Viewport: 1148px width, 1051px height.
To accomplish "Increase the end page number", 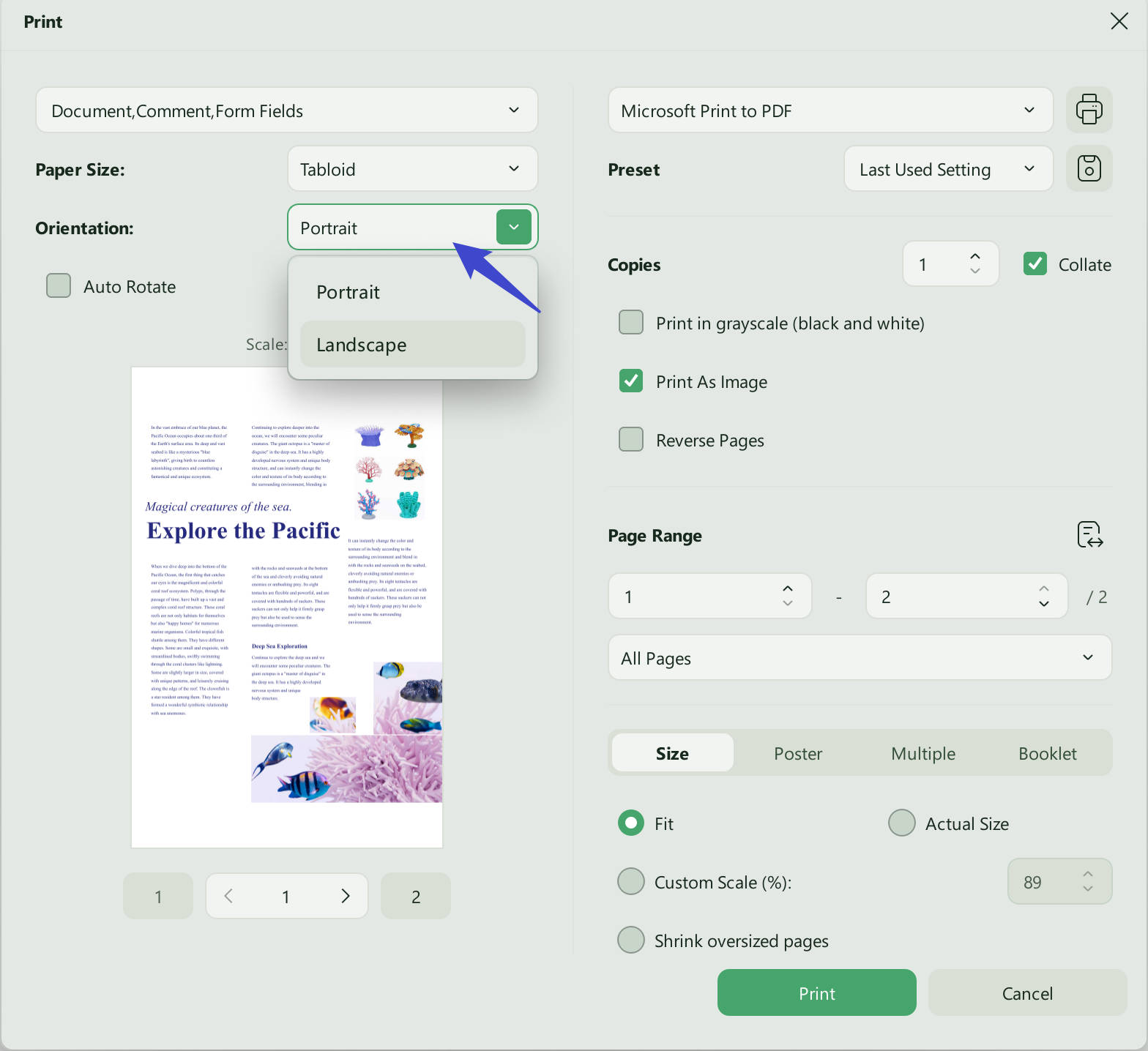I will pos(1044,589).
